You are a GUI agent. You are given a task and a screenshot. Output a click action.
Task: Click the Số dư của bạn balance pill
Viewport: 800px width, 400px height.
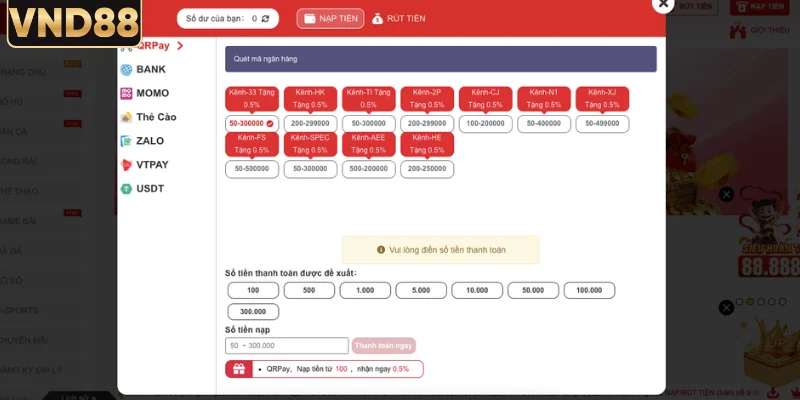tap(228, 19)
